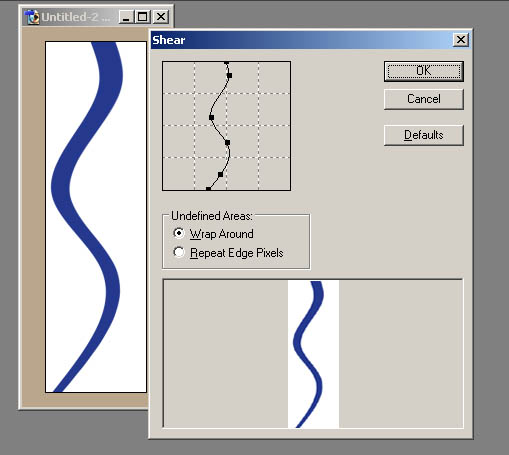
Task: Select the leftmost middle curve control point
Action: click(x=211, y=117)
